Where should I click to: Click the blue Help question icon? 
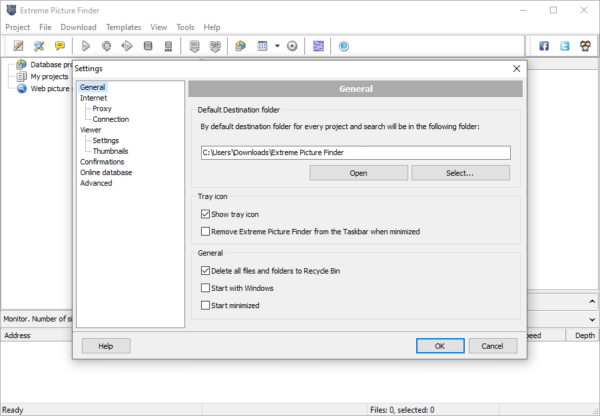tap(344, 46)
